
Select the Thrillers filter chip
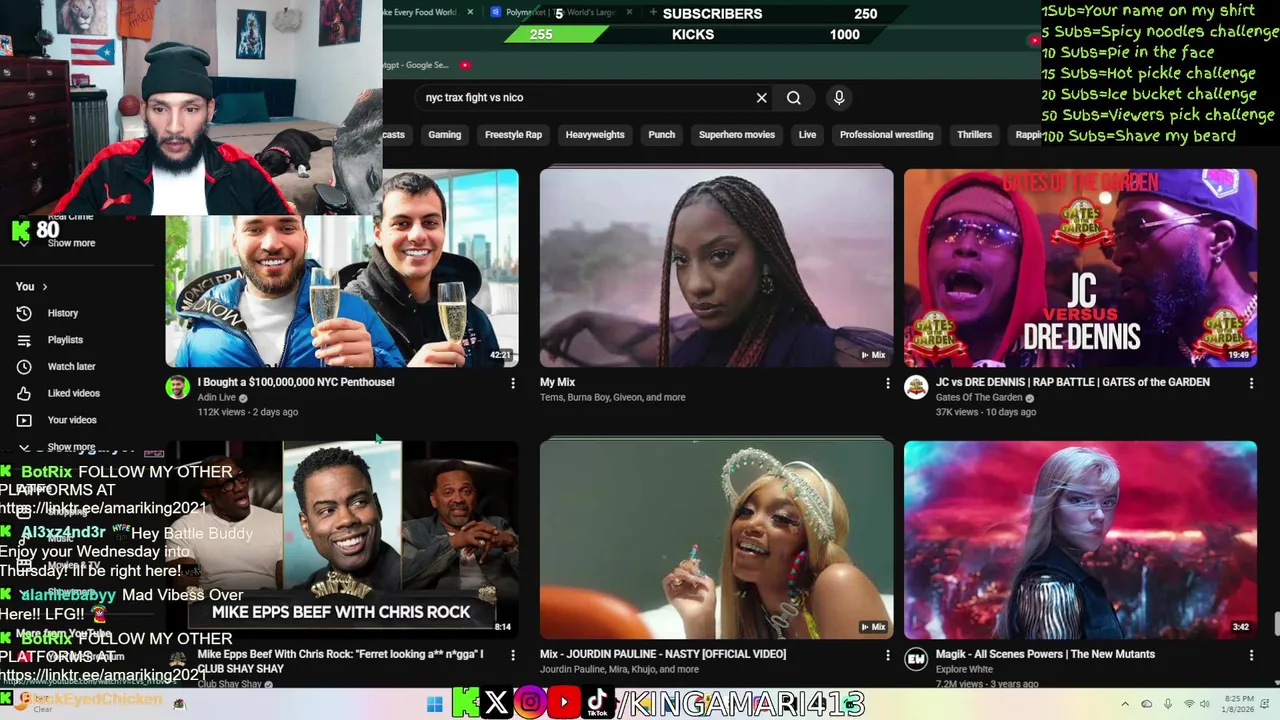point(974,135)
